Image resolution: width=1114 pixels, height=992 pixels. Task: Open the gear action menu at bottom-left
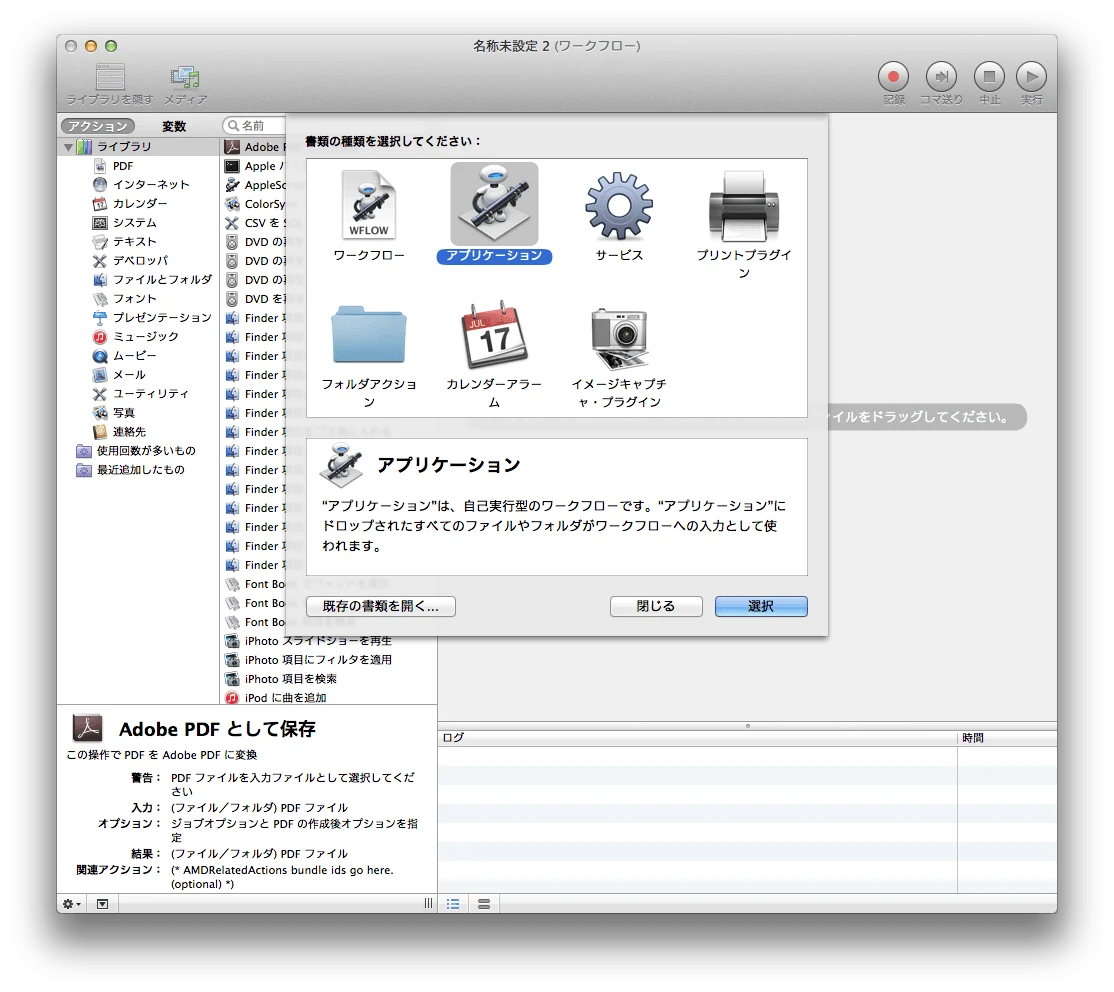(x=71, y=904)
